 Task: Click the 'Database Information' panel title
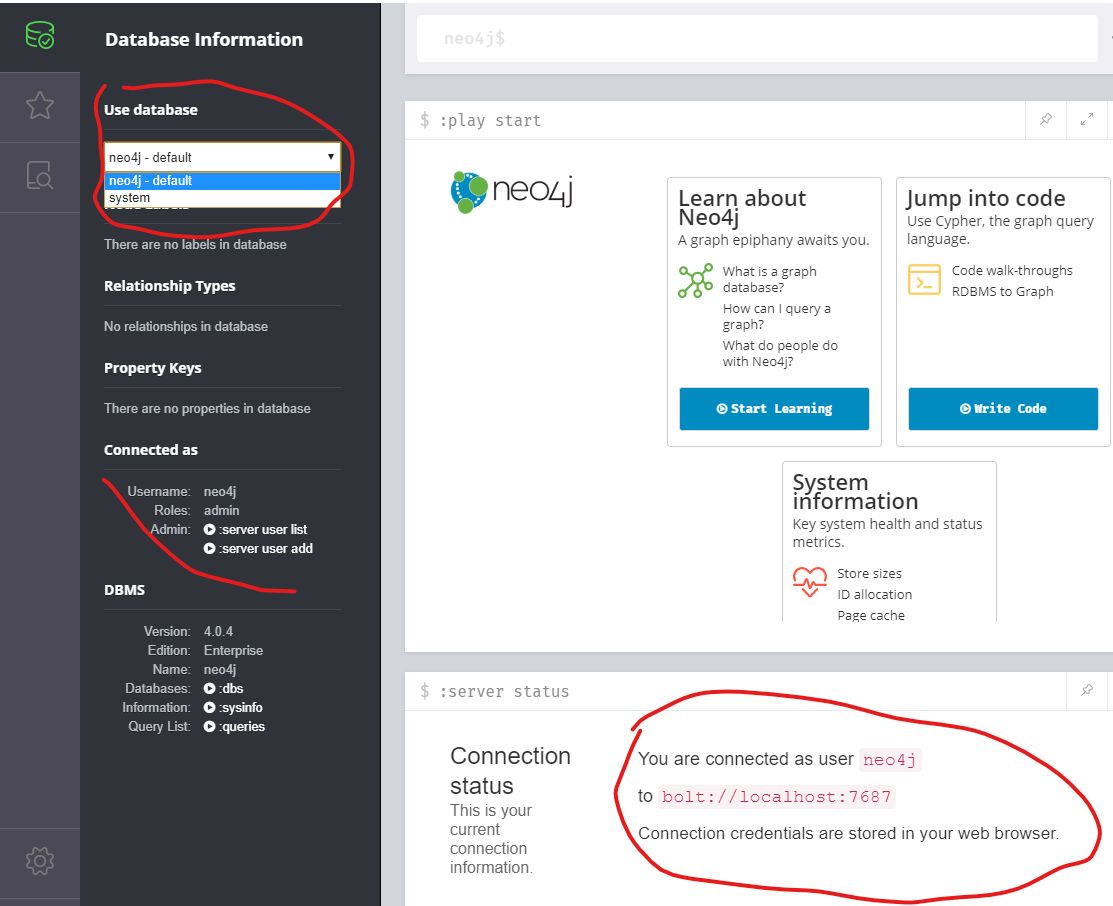coord(204,39)
